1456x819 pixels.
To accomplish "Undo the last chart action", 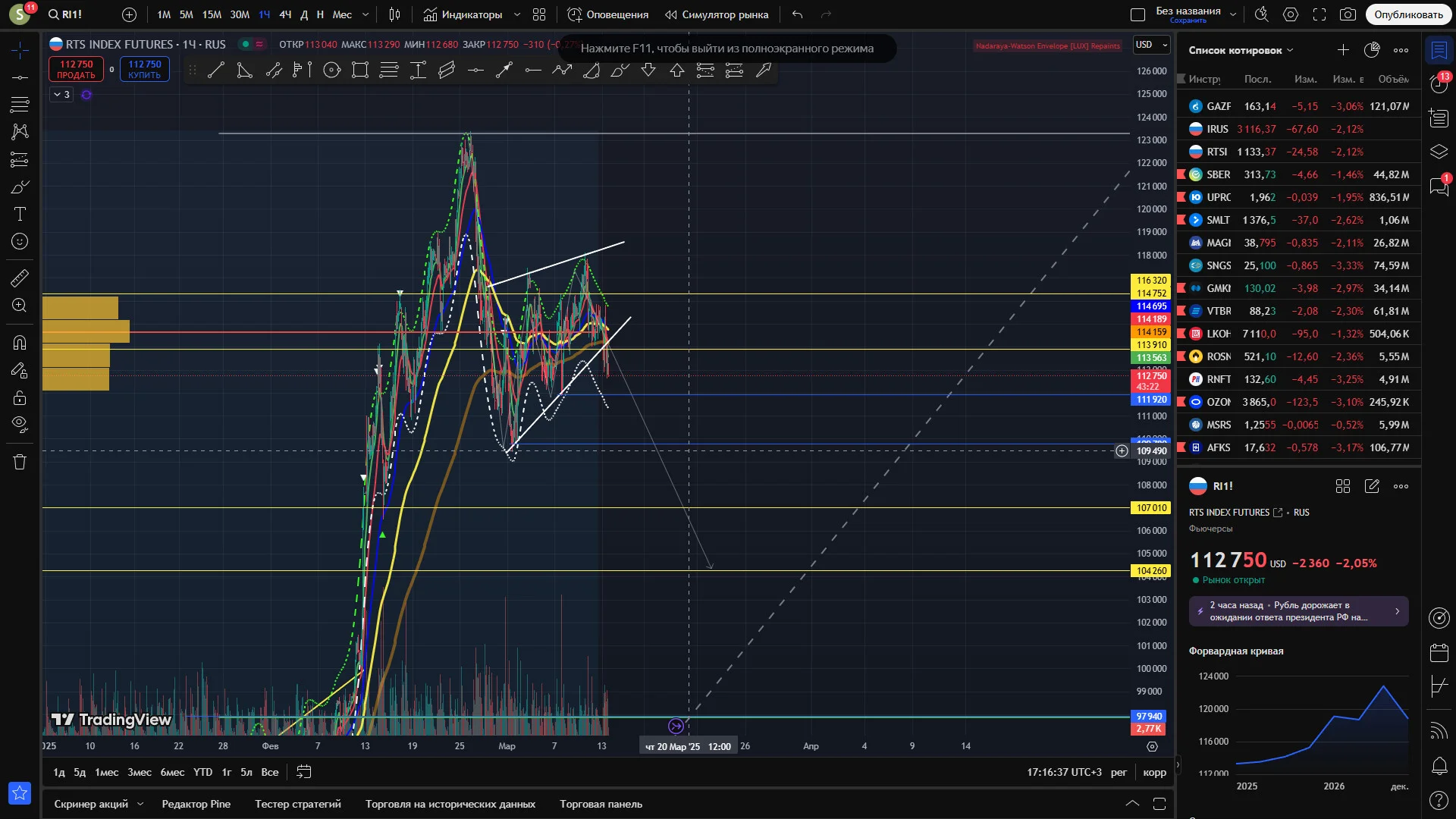I will [x=797, y=14].
